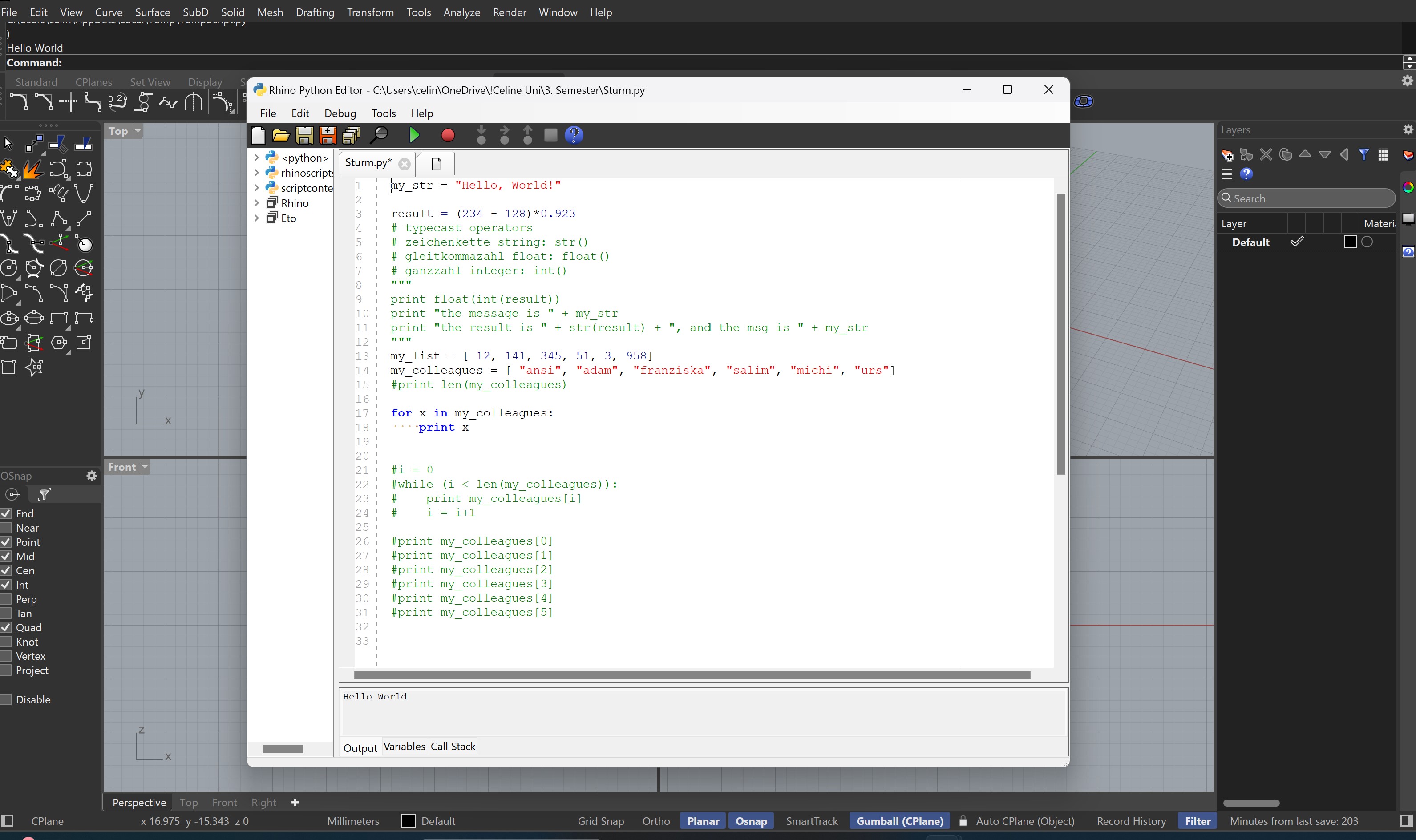Click the red record debugging icon
The image size is (1416, 840).
[447, 135]
